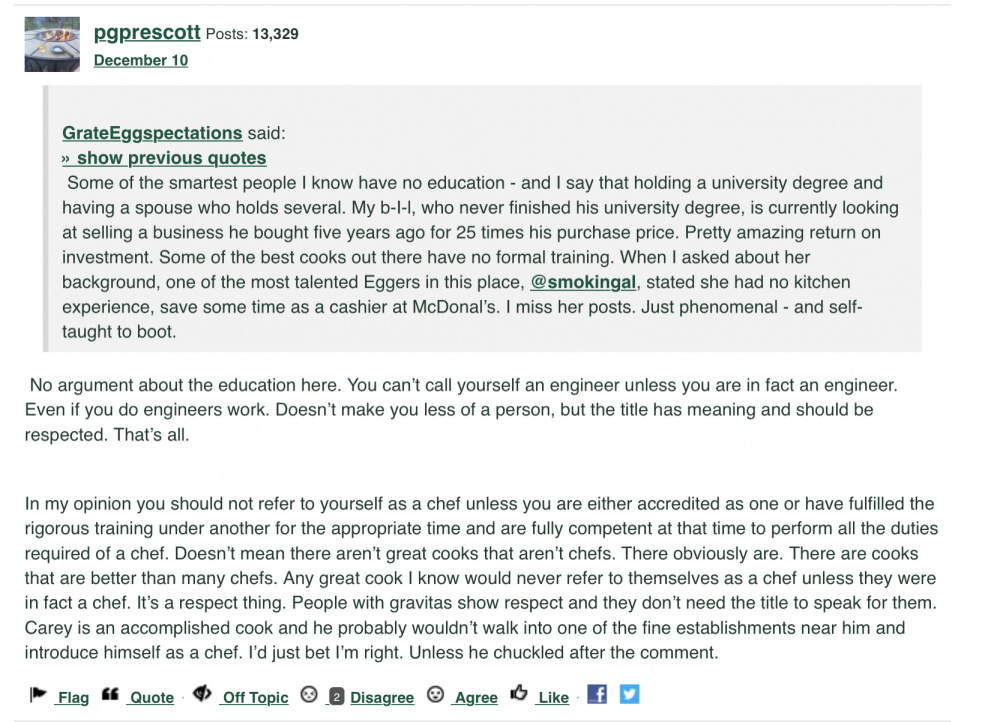Click the @smokingal mention link

point(583,283)
